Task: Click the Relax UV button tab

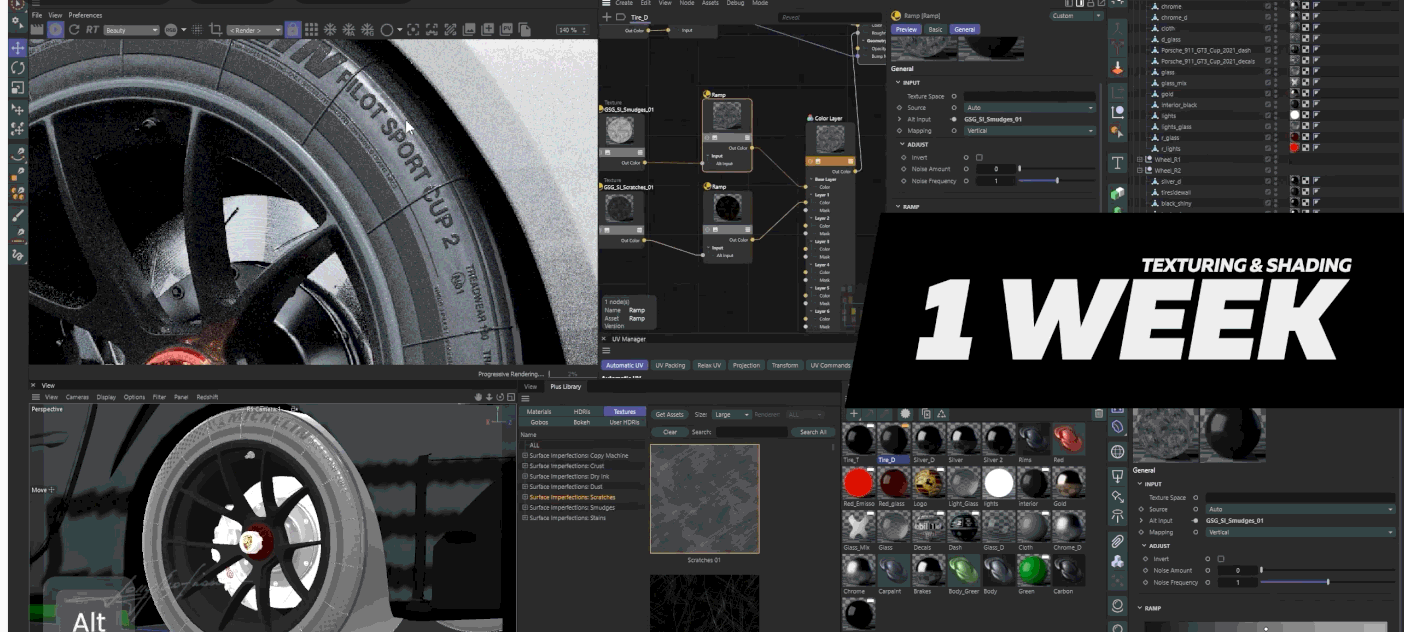Action: [709, 365]
